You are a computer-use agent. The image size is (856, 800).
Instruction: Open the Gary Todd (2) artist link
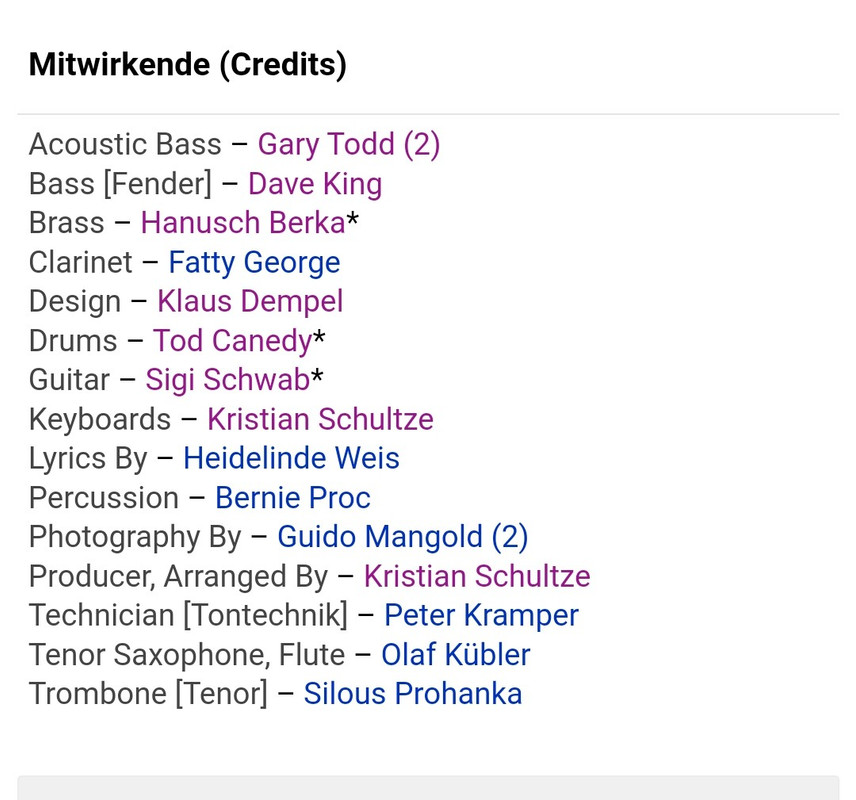click(x=349, y=145)
